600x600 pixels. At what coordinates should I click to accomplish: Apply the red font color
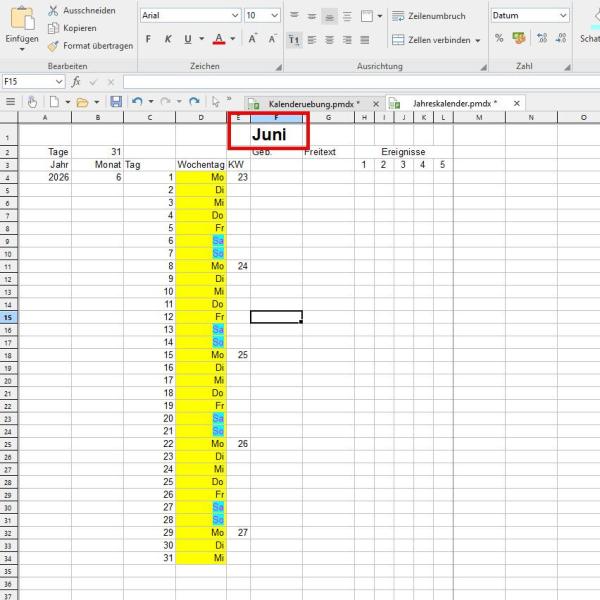(x=218, y=39)
